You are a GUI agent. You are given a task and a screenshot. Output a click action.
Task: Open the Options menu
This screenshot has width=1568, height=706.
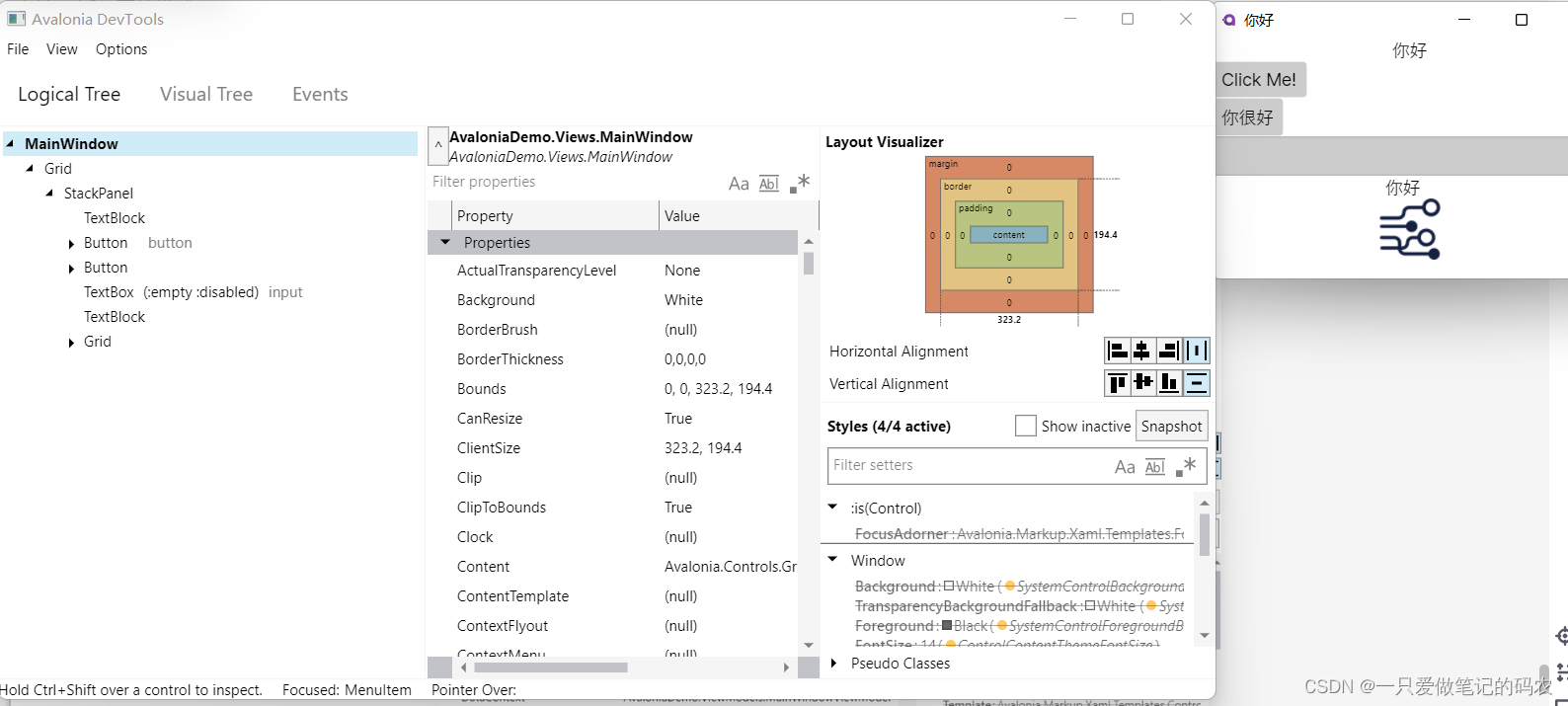click(x=121, y=49)
